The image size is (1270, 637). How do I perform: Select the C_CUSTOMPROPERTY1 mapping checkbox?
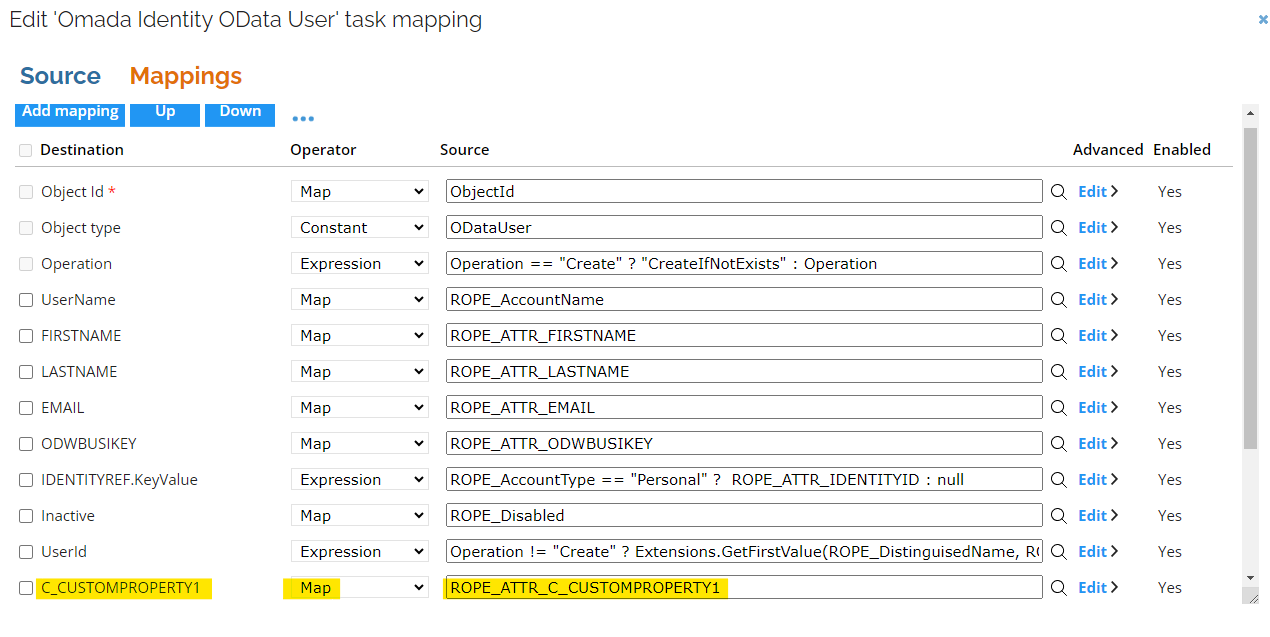(26, 588)
